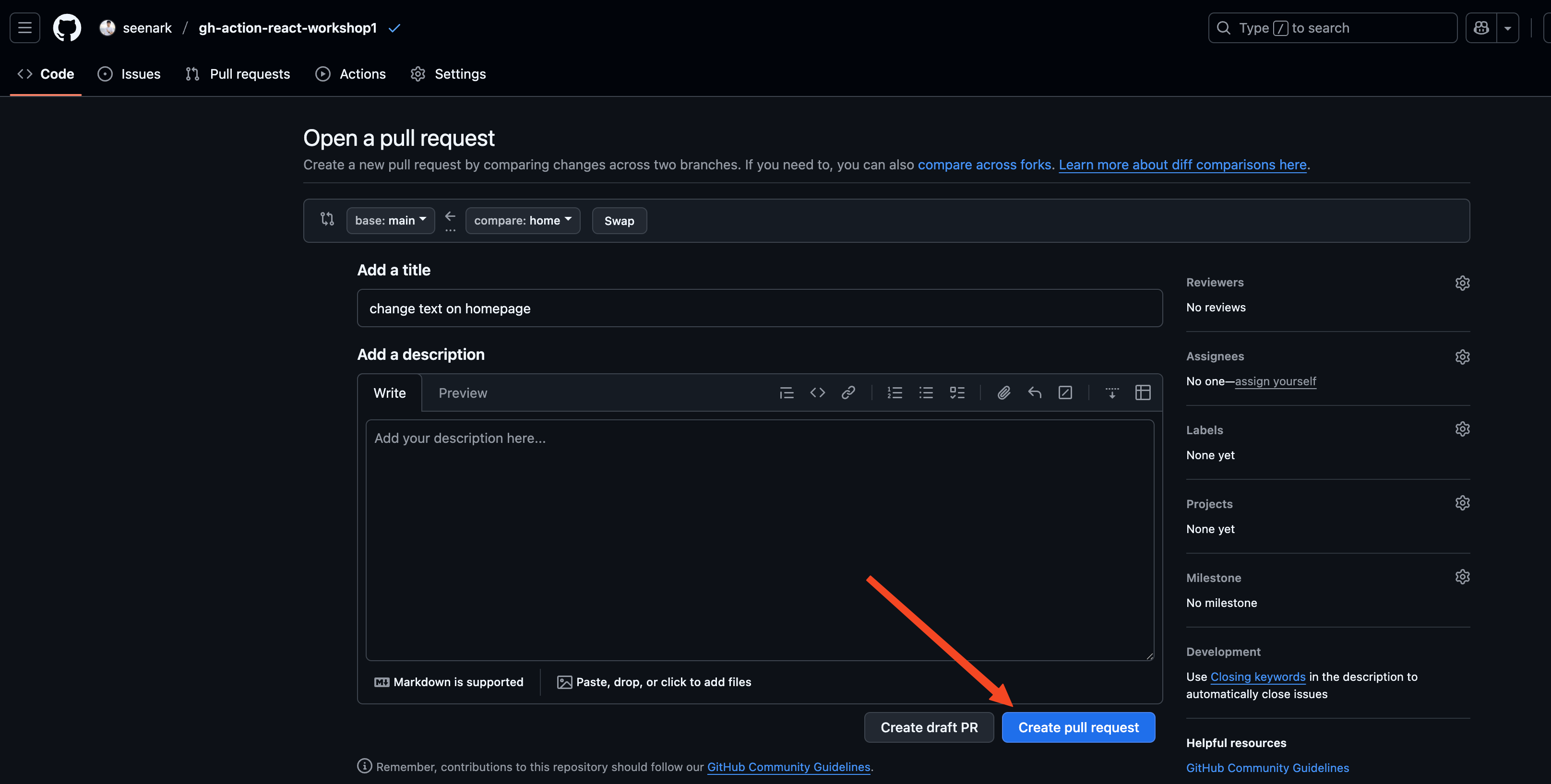Viewport: 1551px width, 784px height.
Task: Open the Labels settings gear
Action: (x=1462, y=429)
